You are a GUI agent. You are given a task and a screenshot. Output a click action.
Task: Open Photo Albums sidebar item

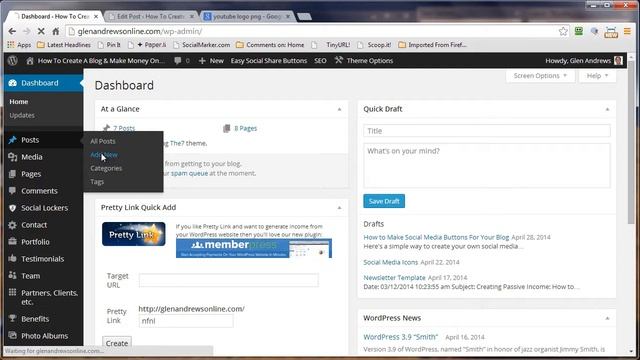coord(44,336)
